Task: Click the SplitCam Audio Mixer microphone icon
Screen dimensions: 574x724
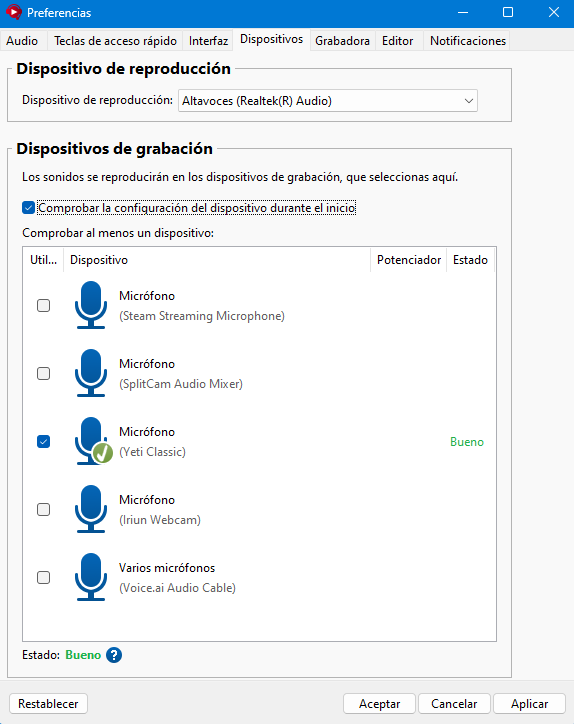Action: [91, 373]
